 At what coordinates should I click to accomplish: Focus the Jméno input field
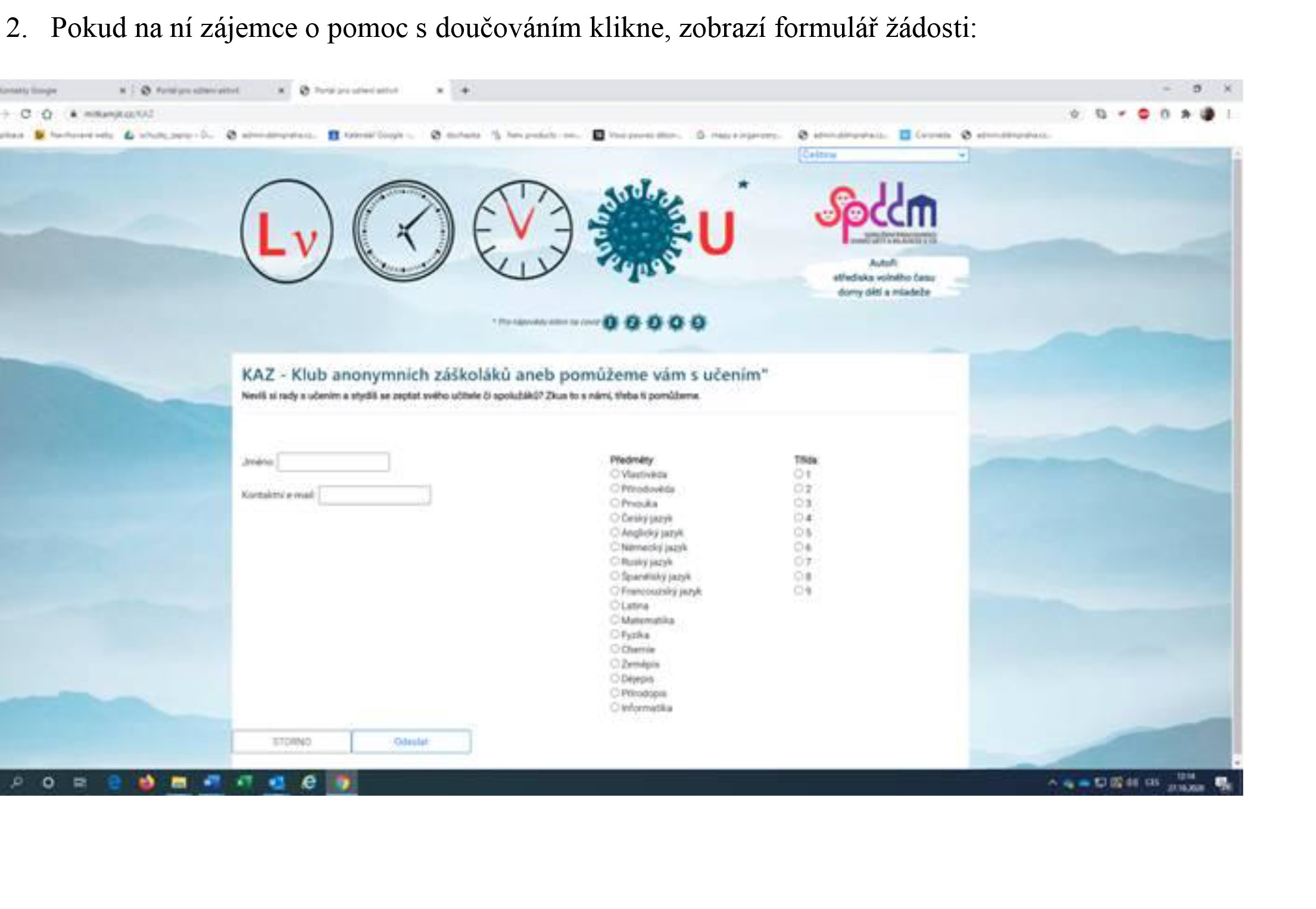point(333,462)
